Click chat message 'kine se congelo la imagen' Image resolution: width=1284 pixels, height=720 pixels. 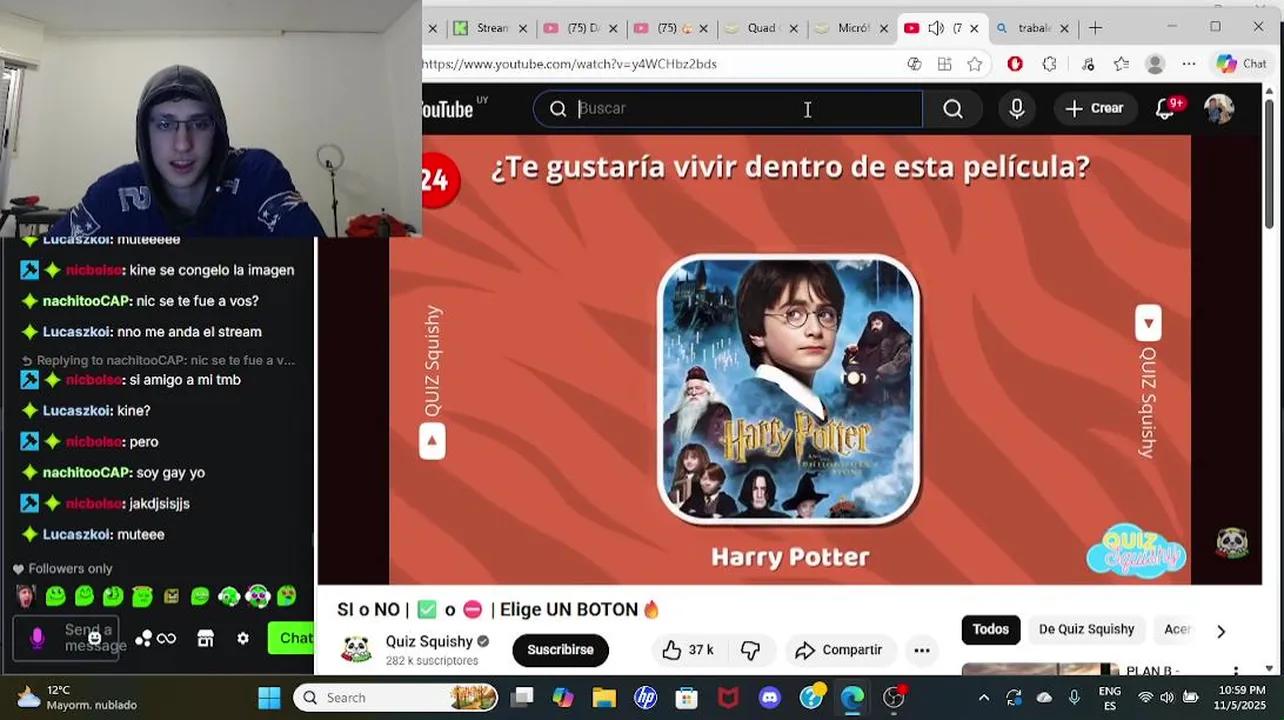(x=212, y=270)
